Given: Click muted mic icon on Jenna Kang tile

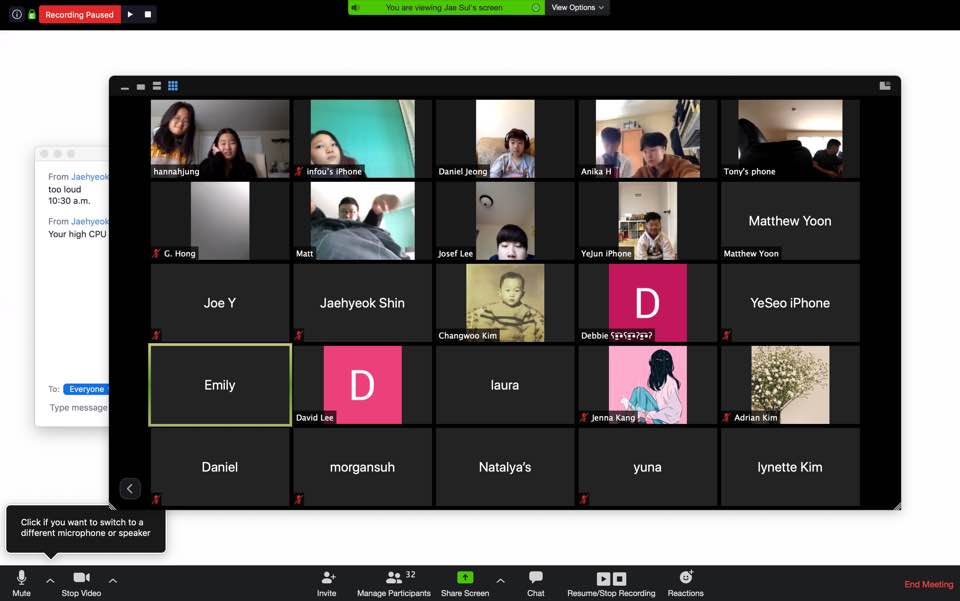Looking at the screenshot, I should tap(584, 417).
